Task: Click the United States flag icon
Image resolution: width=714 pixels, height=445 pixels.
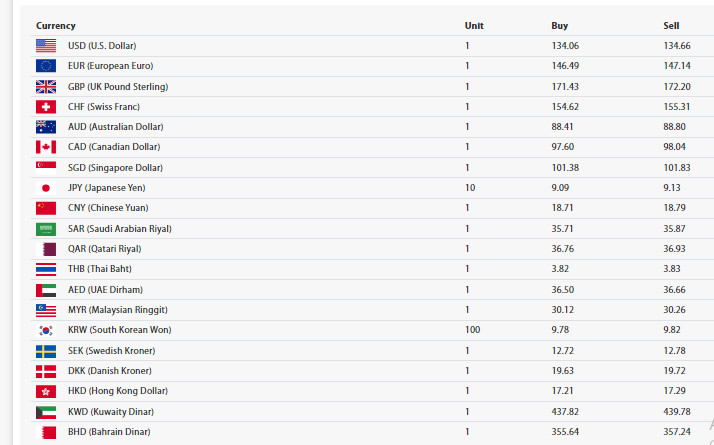Action: [x=46, y=46]
